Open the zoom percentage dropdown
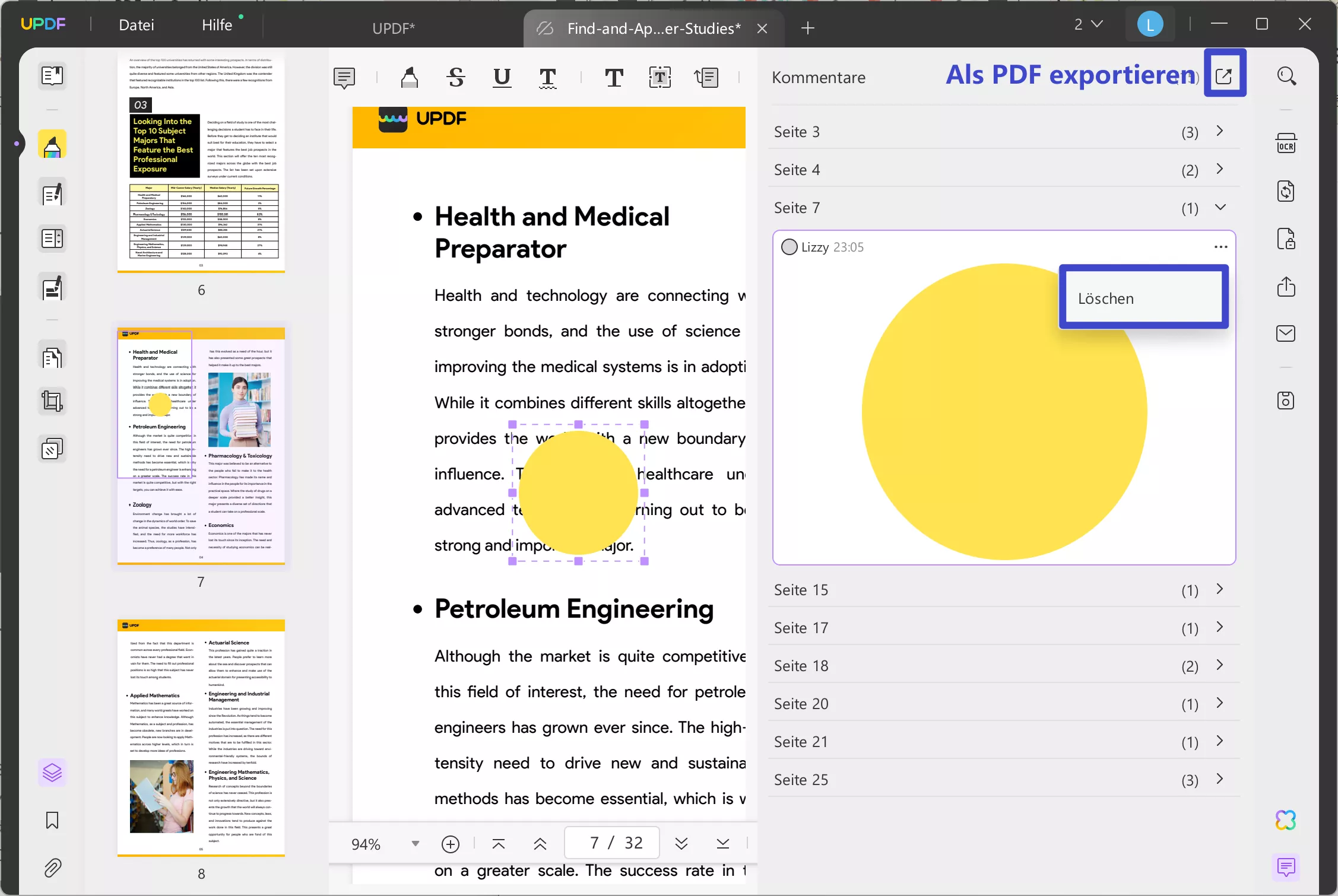1338x896 pixels. tap(414, 843)
